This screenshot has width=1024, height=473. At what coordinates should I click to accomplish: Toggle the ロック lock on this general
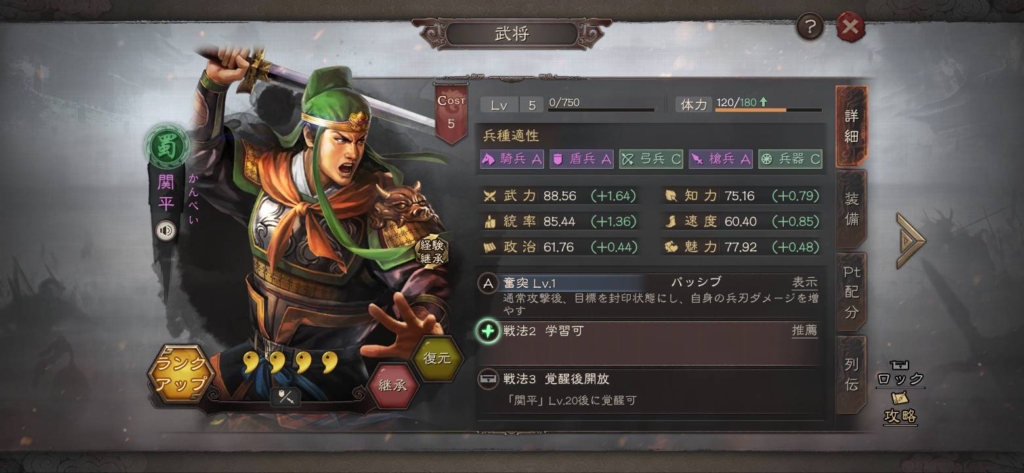tap(901, 373)
